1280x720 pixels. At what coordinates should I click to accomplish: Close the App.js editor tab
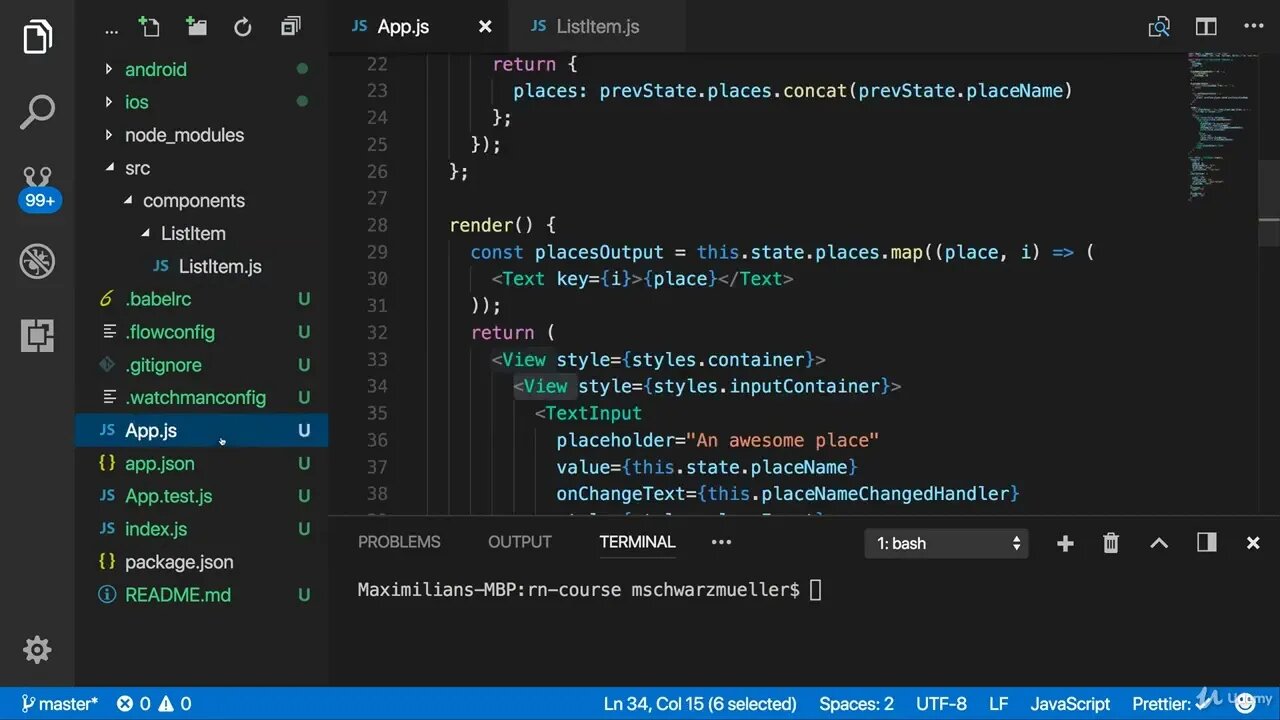(485, 27)
